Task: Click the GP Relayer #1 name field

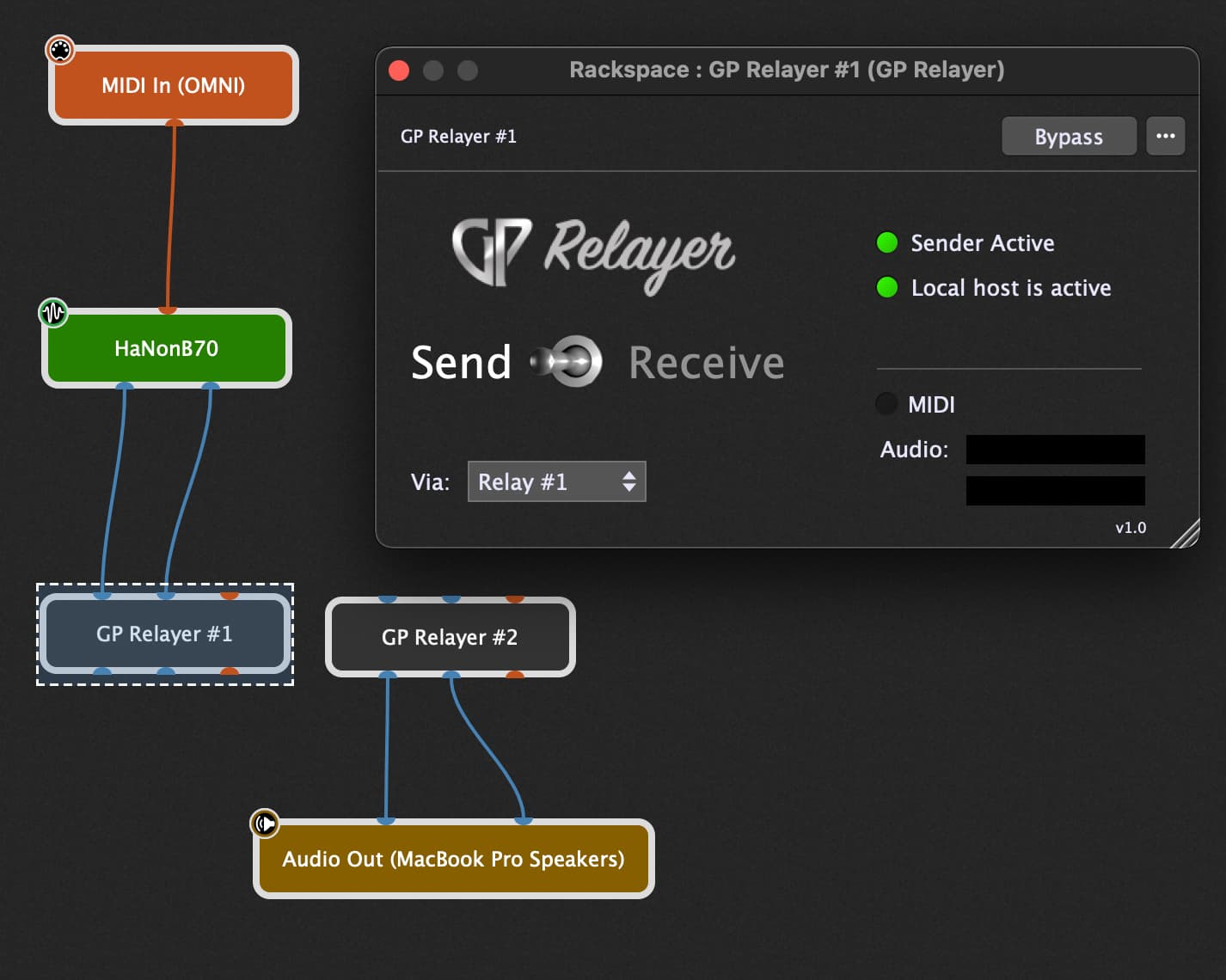Action: tap(458, 137)
